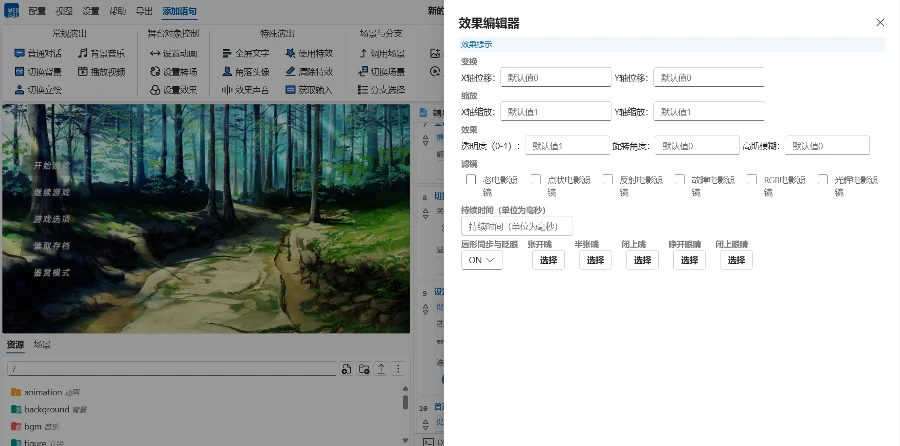Screen dimensions: 900x446
Task: Move statement 10 using its up-down arrows
Action: click(x=425, y=424)
